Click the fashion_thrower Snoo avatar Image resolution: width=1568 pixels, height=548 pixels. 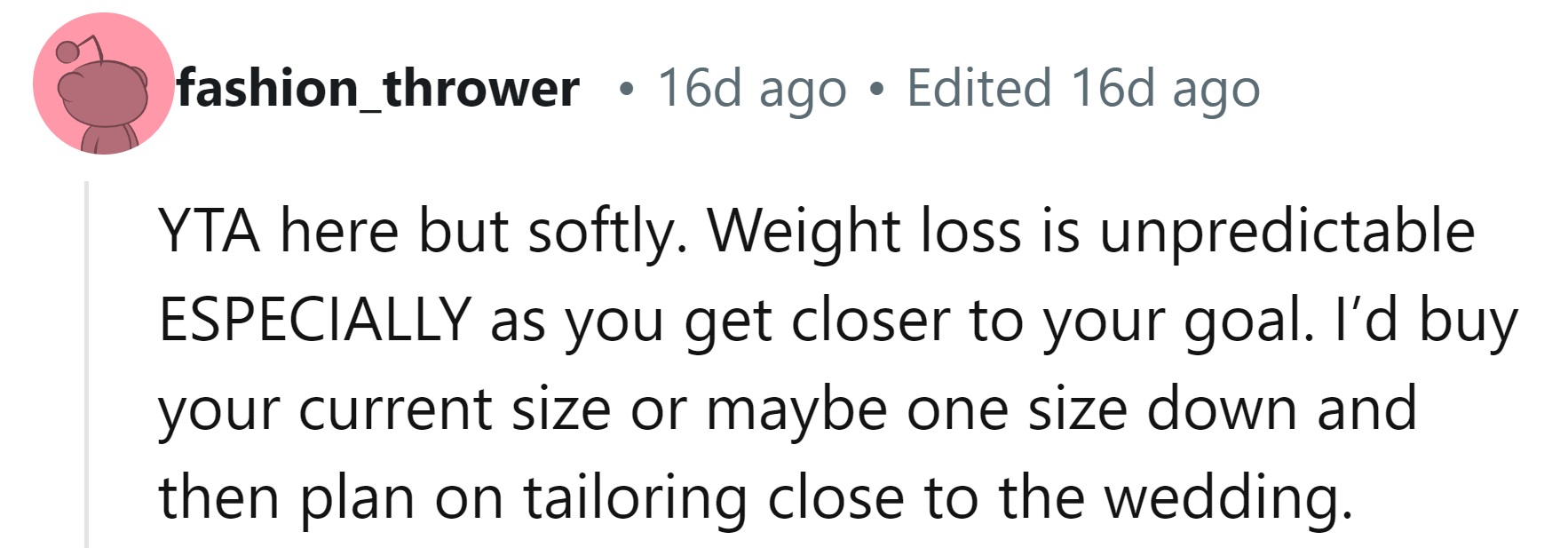click(103, 84)
